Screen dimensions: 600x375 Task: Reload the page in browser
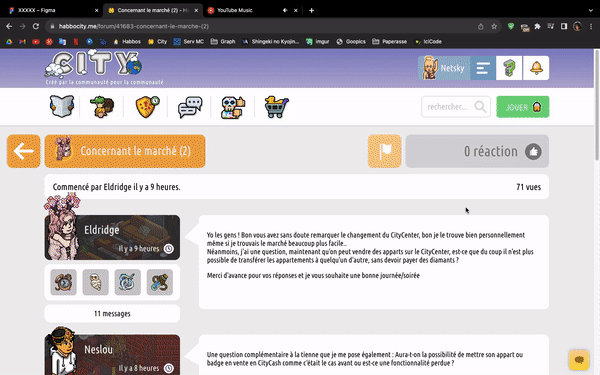[x=36, y=26]
